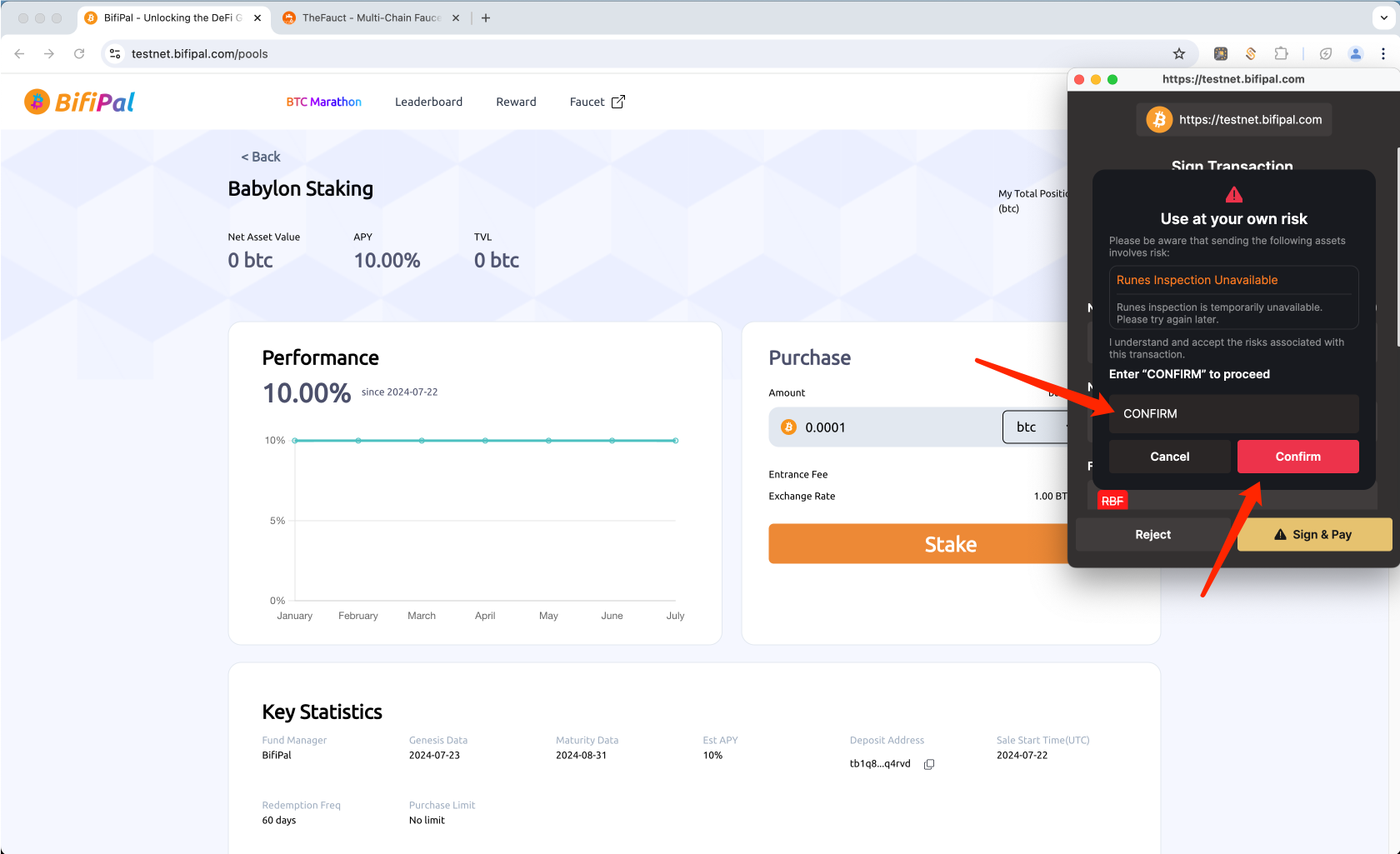Viewport: 1400px width, 854px height.
Task: Open Chrome three-dot menu
Action: tap(1383, 54)
